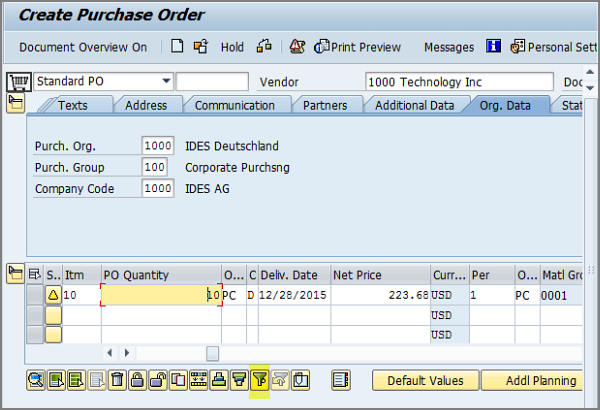Collapse the header section expander icon
The width and height of the screenshot is (600, 410).
click(15, 103)
